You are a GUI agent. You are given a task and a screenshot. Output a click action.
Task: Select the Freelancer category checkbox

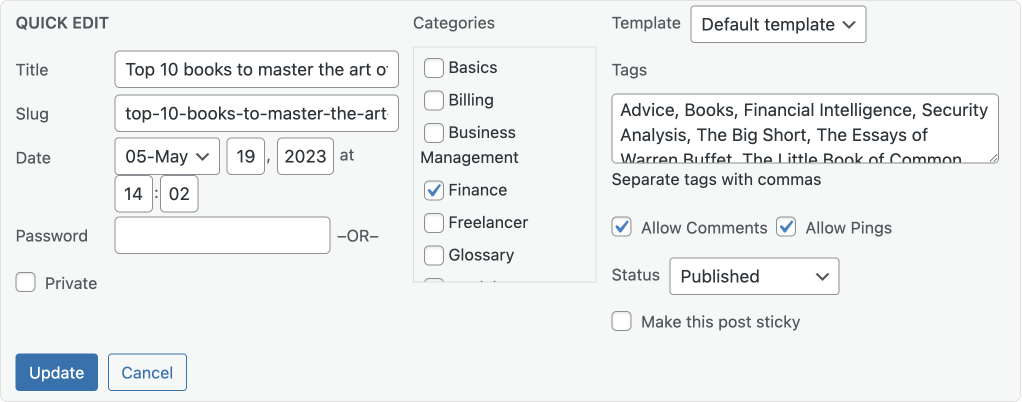(433, 223)
